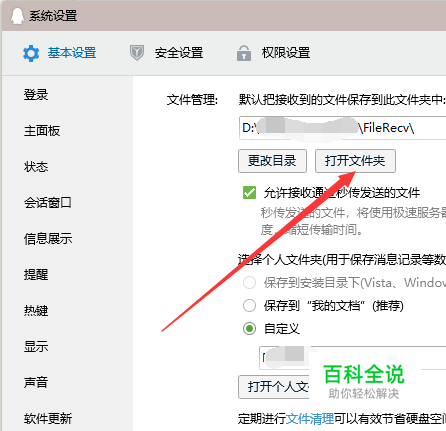Open the 主面板 section in sidebar

point(42,131)
